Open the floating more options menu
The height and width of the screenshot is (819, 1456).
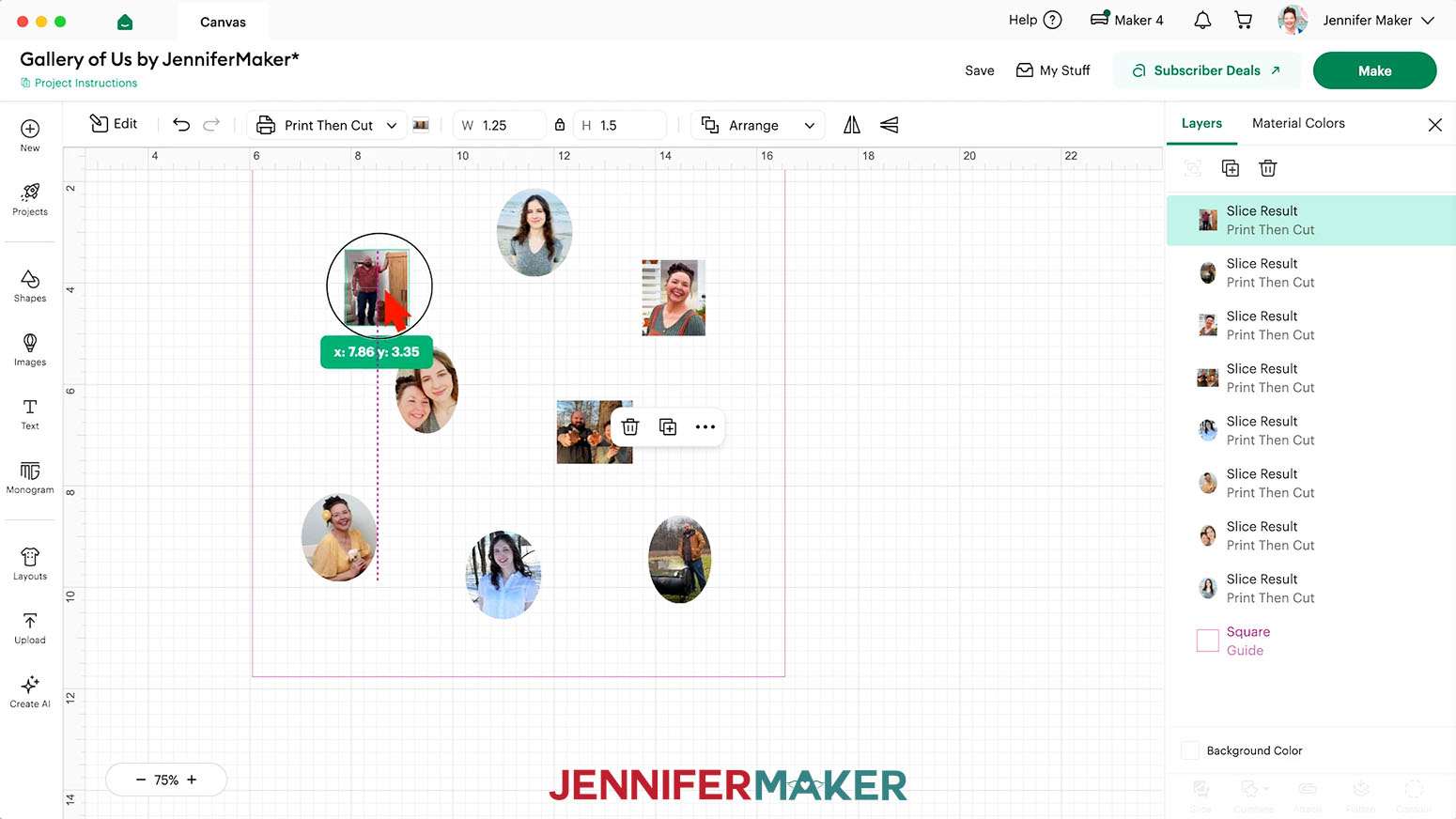point(705,427)
